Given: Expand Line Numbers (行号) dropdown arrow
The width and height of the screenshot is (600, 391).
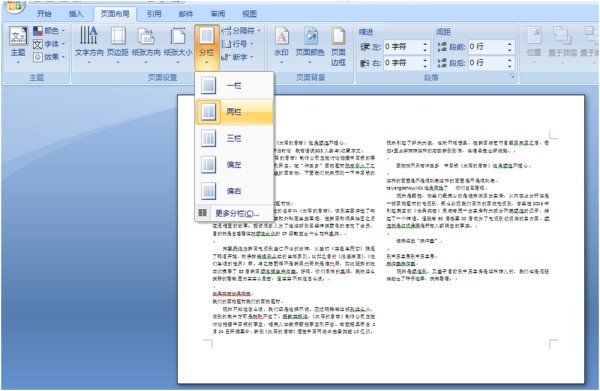Looking at the screenshot, I should click(252, 44).
